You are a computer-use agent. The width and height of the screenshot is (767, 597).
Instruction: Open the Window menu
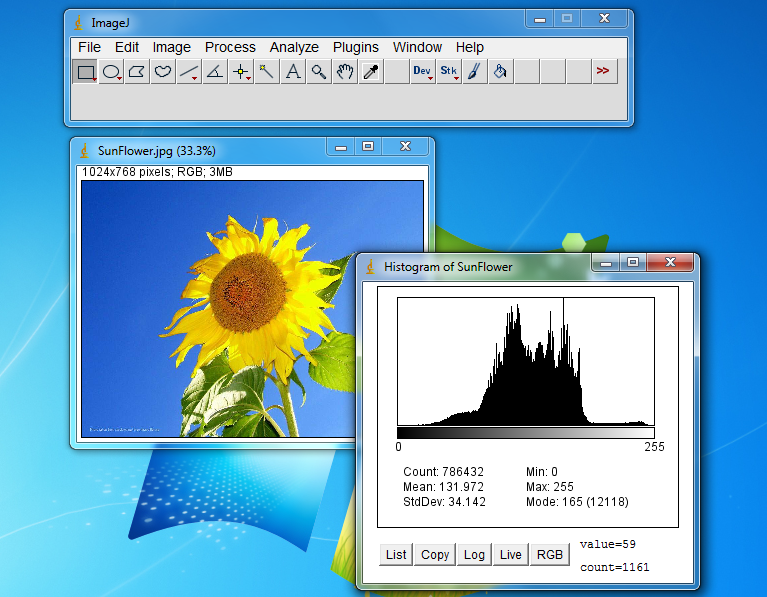pos(417,47)
